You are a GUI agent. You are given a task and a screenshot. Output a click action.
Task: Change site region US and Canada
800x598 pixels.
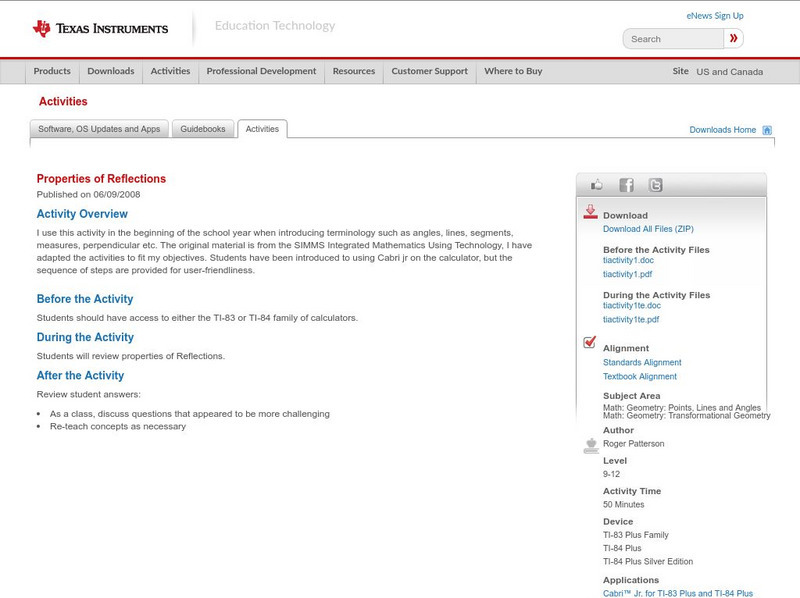pos(730,72)
